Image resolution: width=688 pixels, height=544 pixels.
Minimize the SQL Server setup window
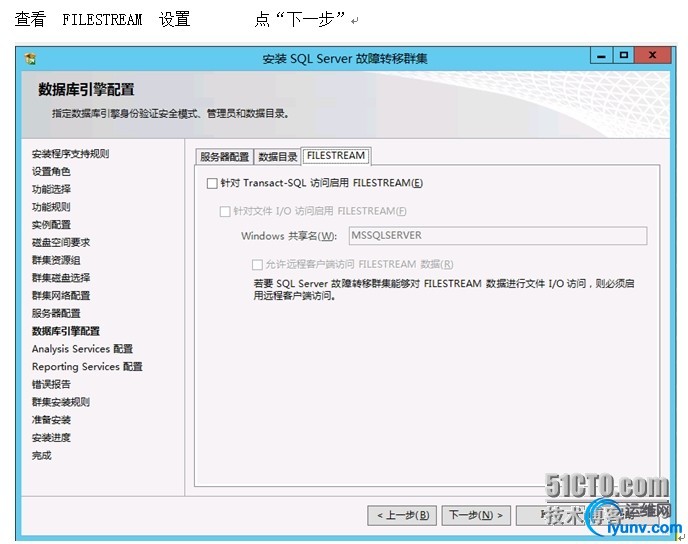[x=602, y=56]
